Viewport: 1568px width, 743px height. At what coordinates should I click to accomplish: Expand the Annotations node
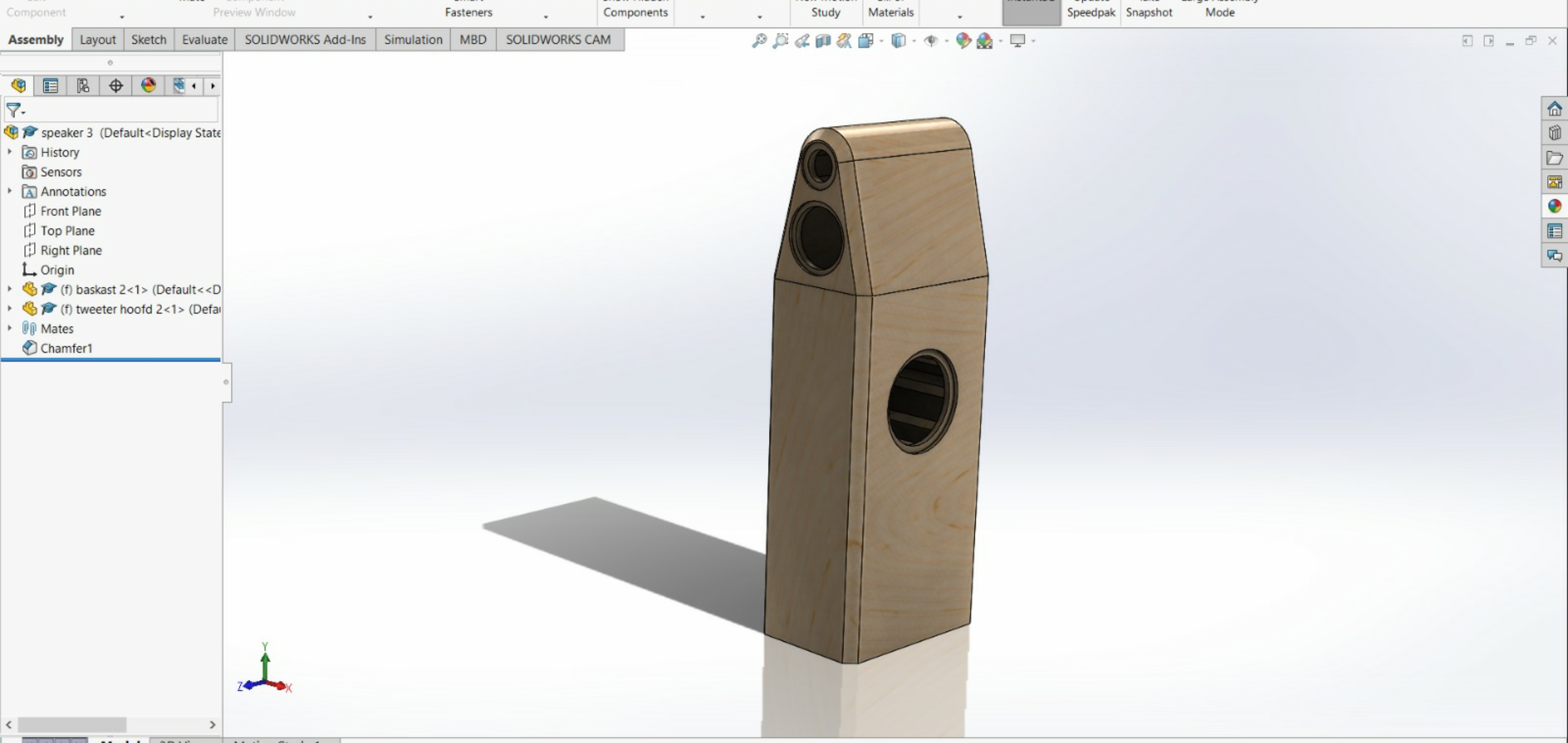click(x=10, y=190)
